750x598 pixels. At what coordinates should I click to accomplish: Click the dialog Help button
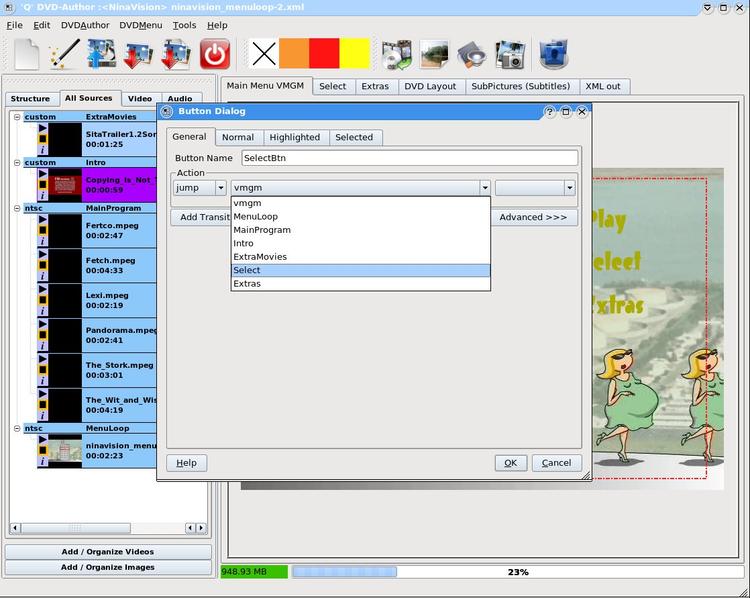(x=187, y=463)
